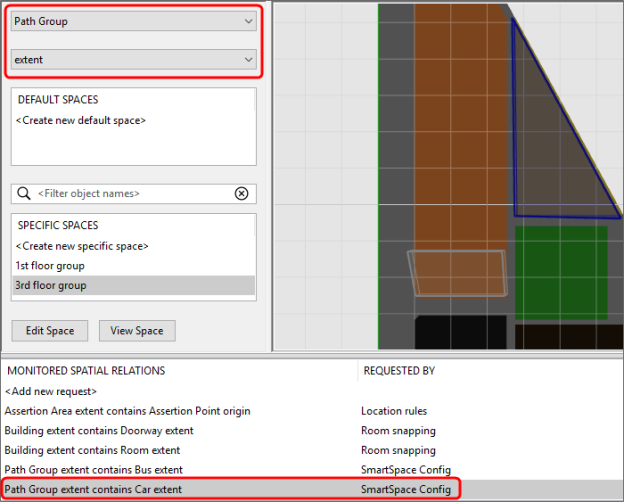Select 1st floor group in the list

coord(134,266)
